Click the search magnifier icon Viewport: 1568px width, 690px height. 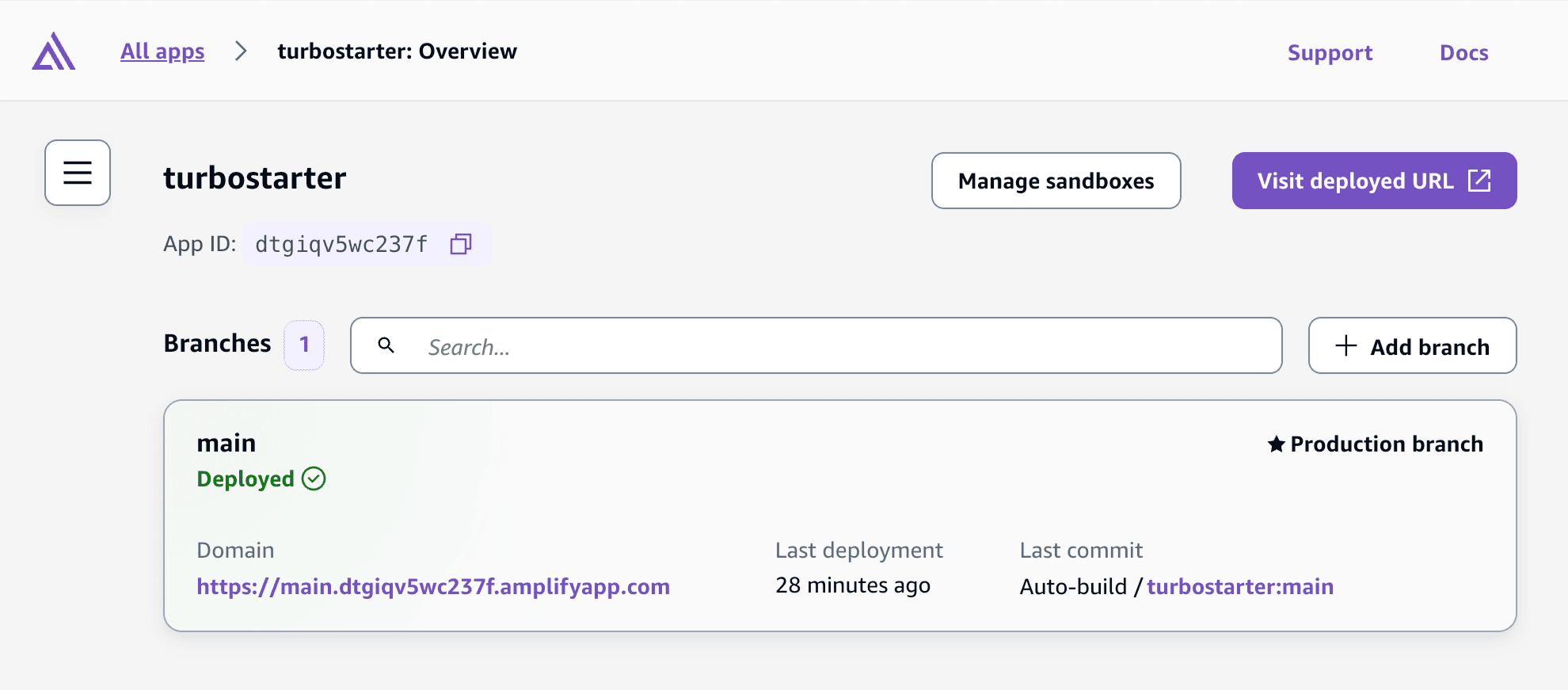pyautogui.click(x=386, y=345)
